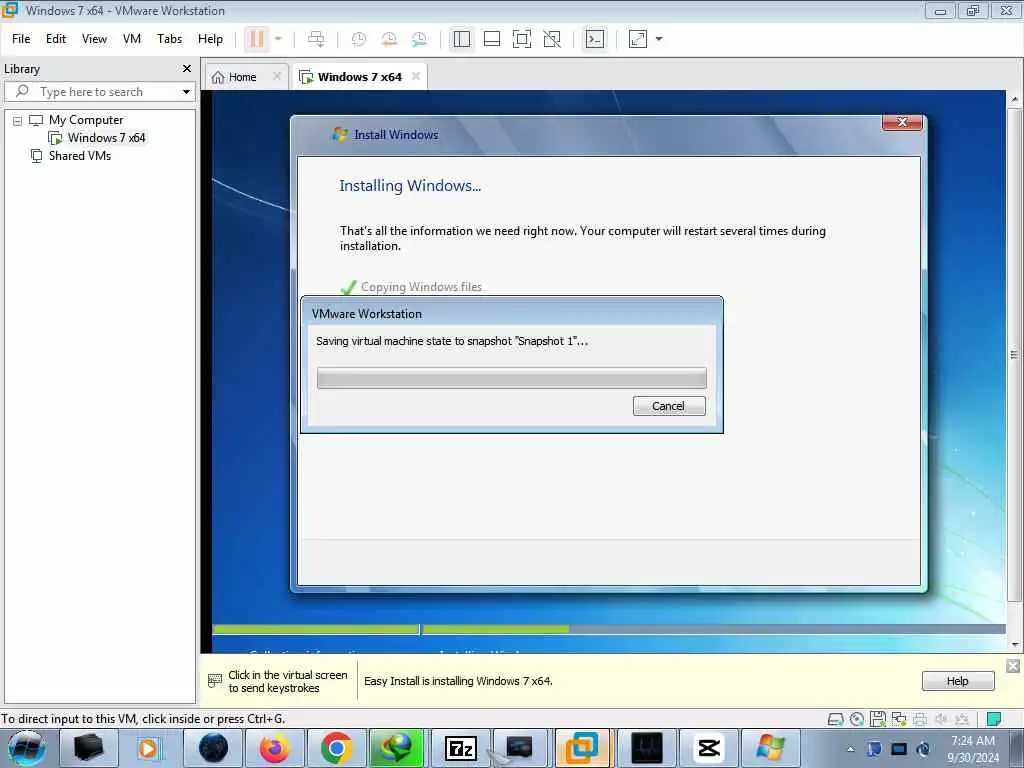Click the Library search field
This screenshot has height=768, width=1024.
(98, 92)
